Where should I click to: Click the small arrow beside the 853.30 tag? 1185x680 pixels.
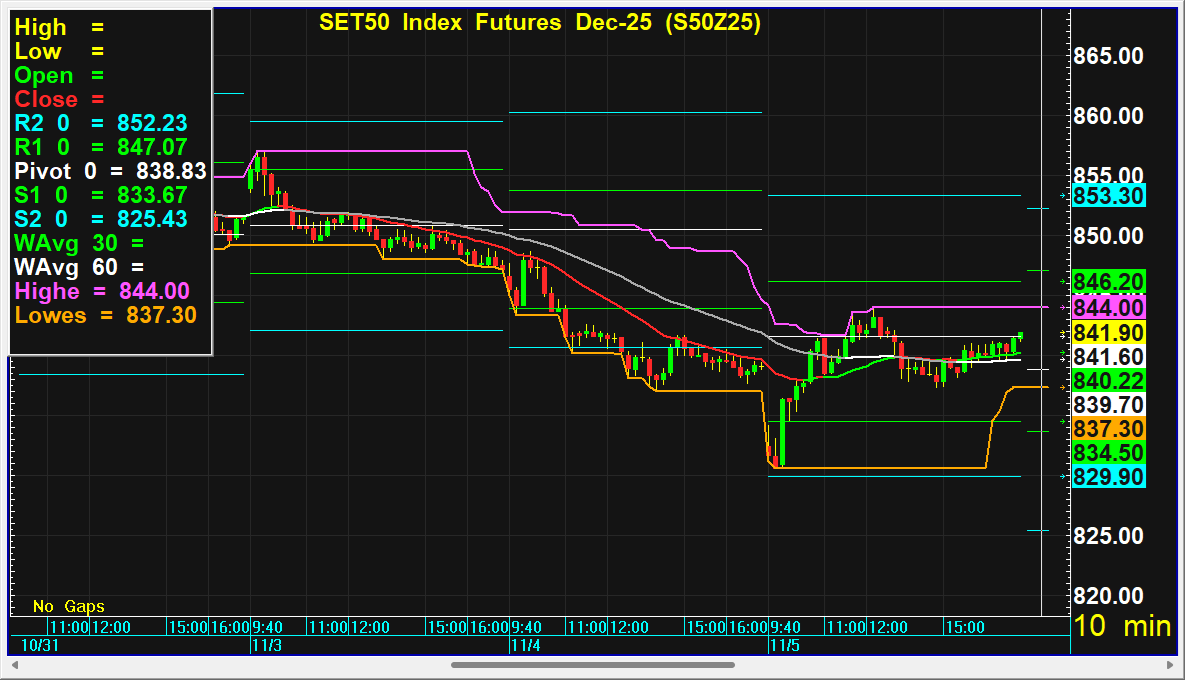click(x=1062, y=195)
